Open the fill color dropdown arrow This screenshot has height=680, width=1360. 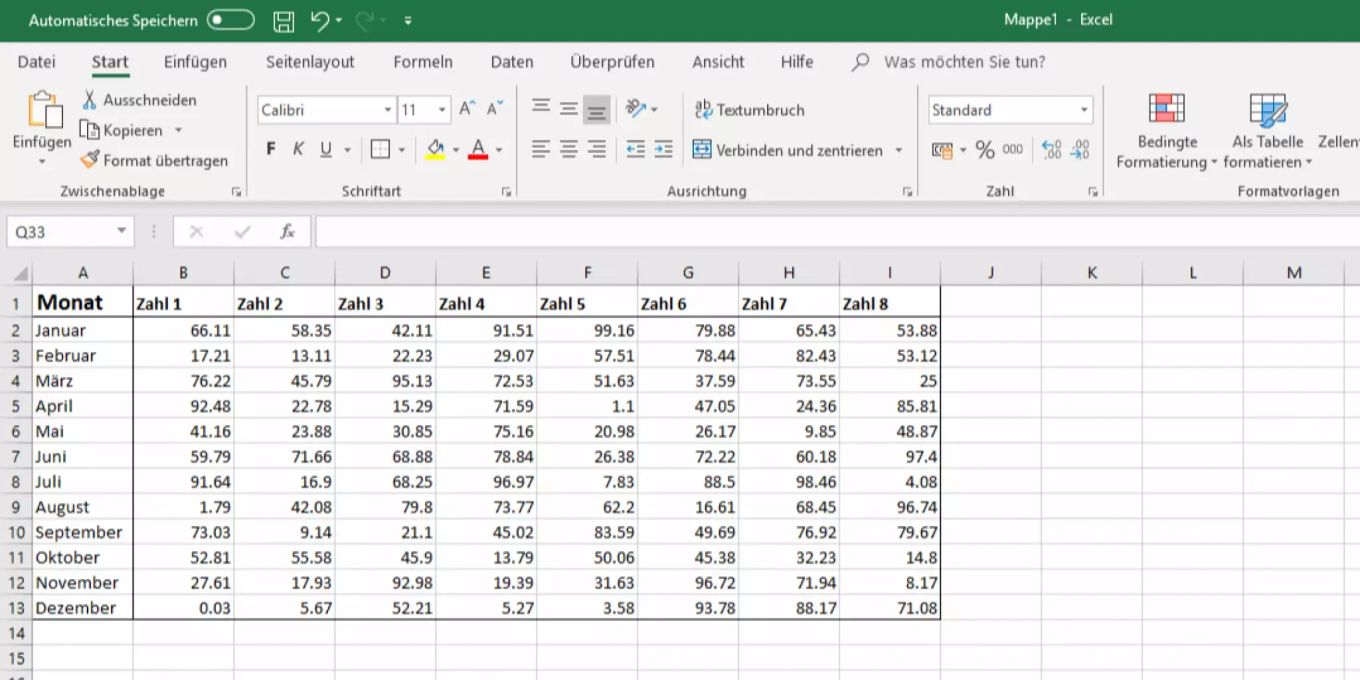pos(456,150)
